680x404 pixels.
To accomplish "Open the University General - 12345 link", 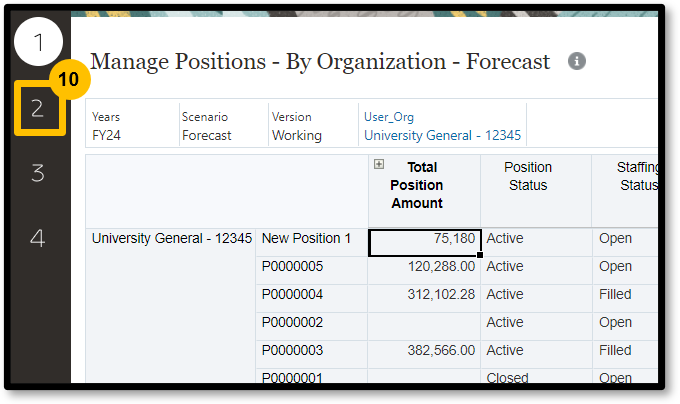I will point(442,135).
